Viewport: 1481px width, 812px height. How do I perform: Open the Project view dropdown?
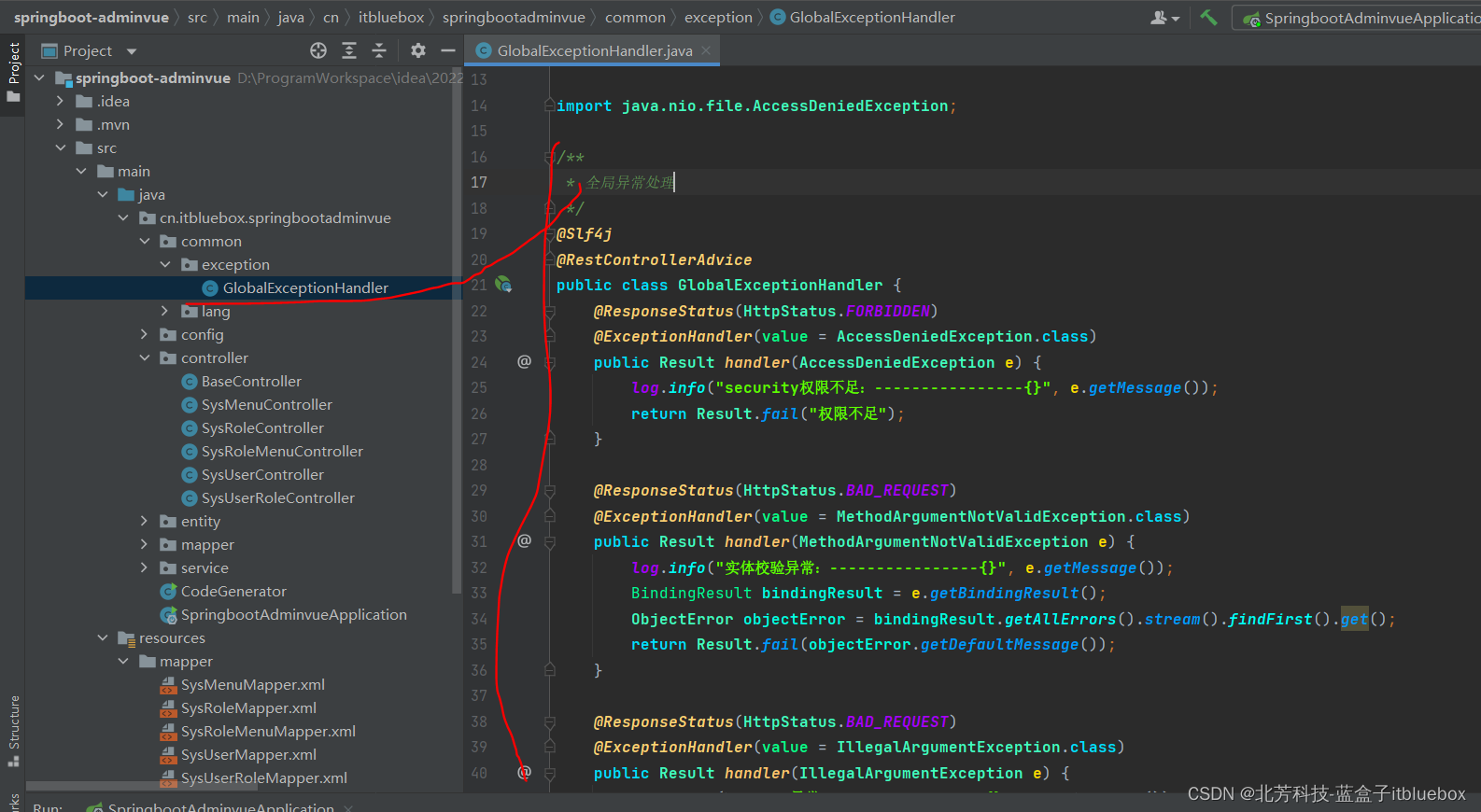tap(132, 51)
